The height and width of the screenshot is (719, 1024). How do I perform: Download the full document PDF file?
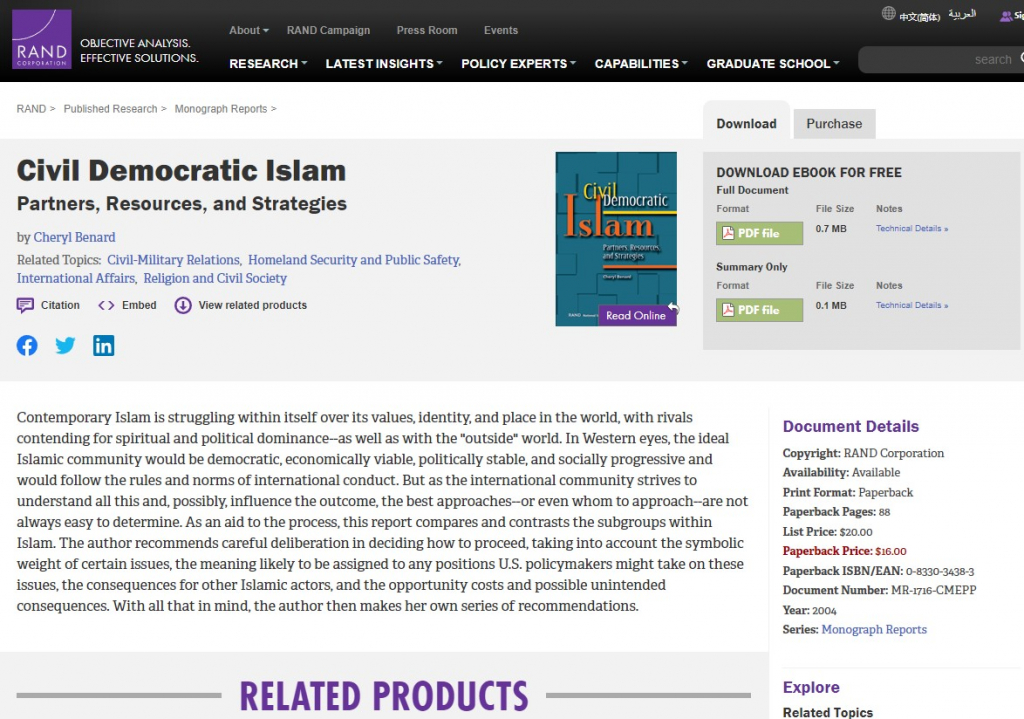pos(759,233)
